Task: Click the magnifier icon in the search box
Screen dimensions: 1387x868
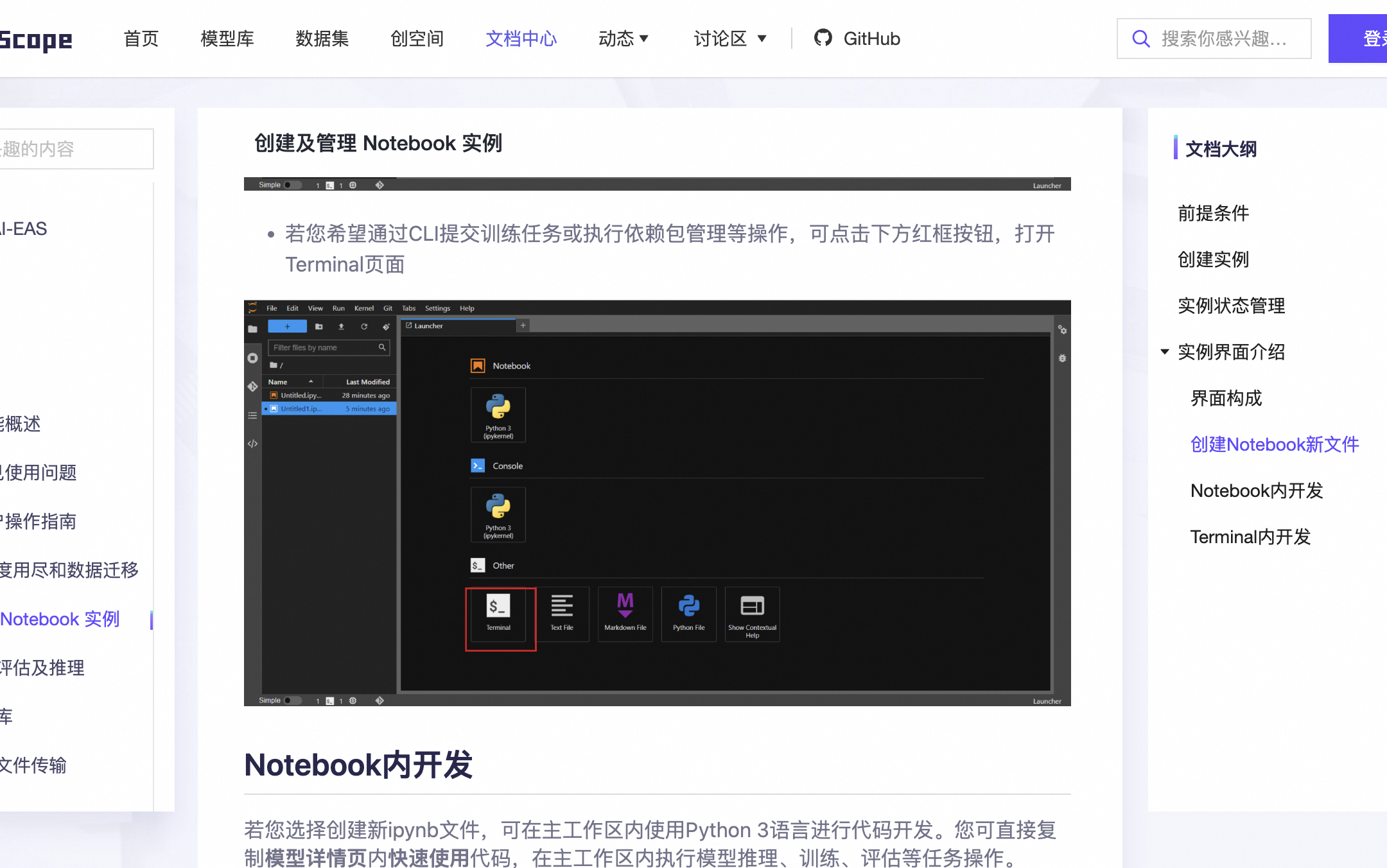Action: (x=1140, y=39)
